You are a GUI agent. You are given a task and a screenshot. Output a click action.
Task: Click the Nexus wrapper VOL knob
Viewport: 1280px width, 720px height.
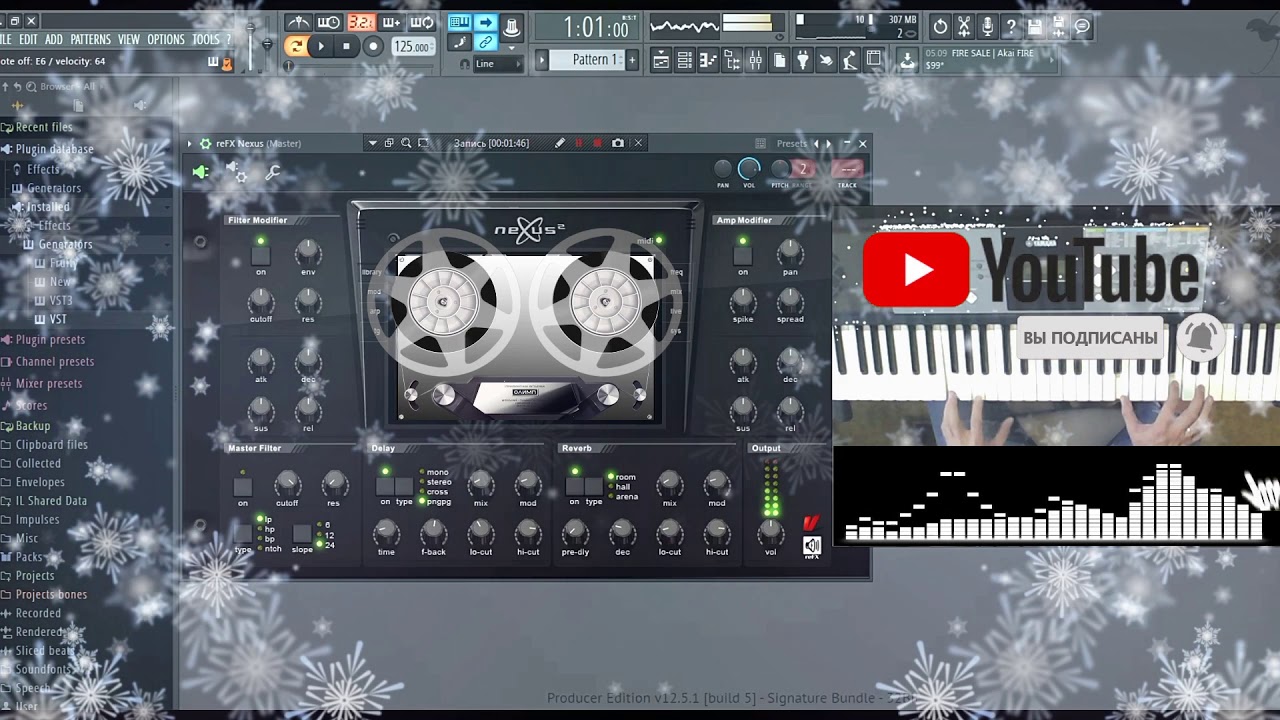749,170
